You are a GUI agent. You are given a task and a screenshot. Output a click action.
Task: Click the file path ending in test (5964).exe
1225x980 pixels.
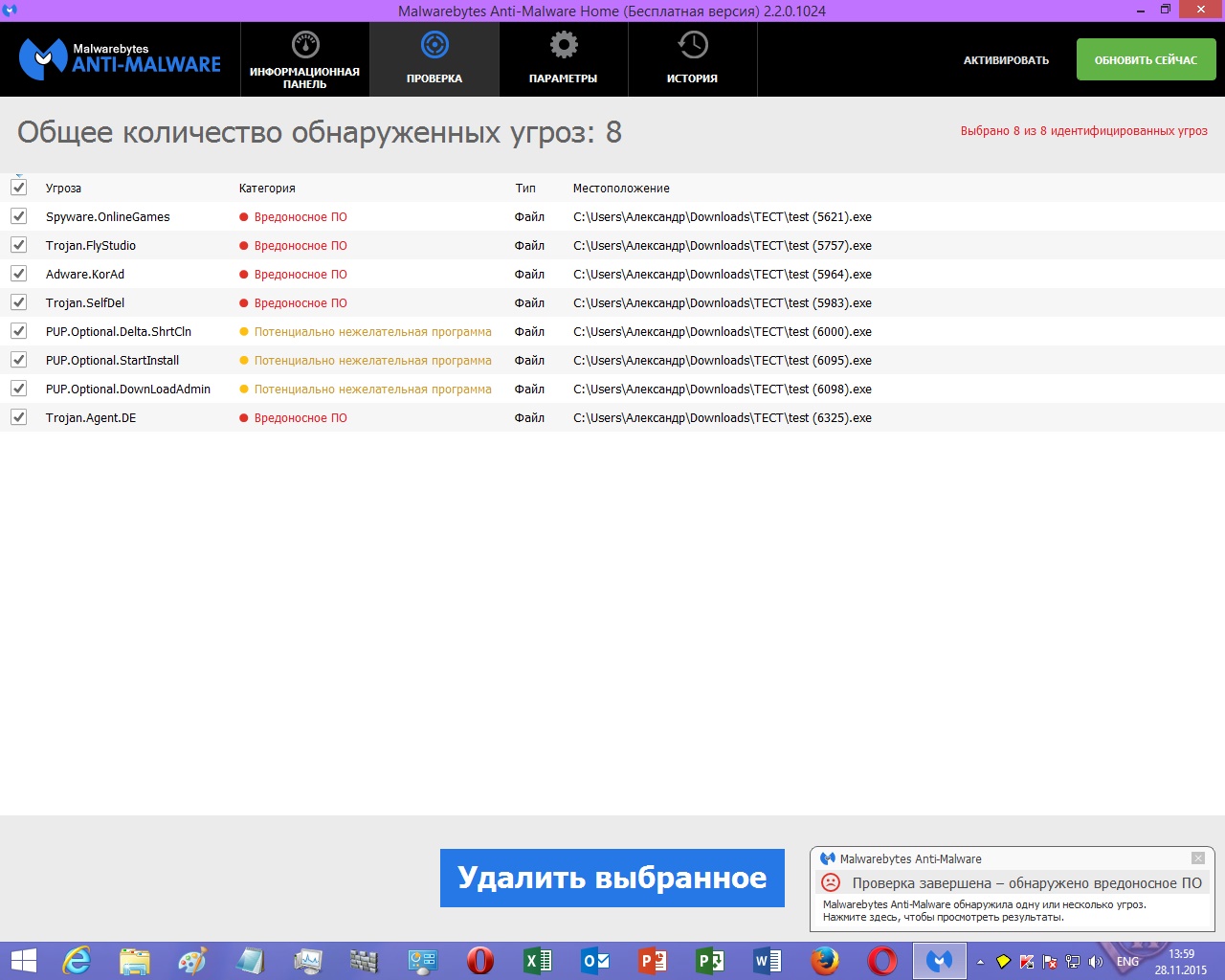pos(723,275)
